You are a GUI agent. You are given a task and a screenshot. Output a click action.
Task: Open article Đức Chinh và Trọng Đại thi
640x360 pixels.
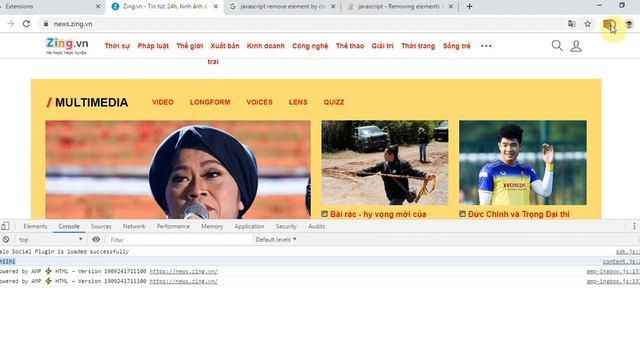[519, 214]
